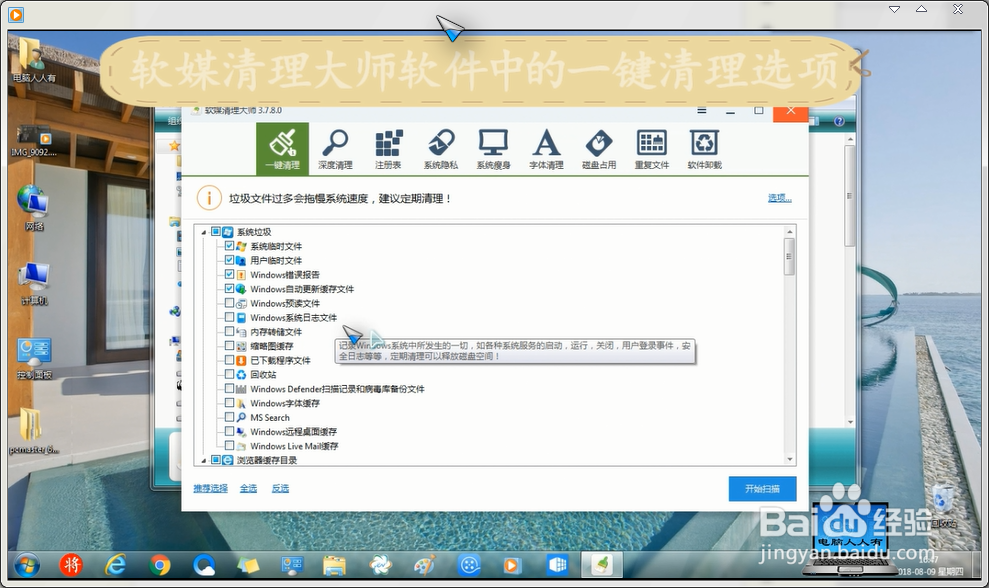Open the 系统瘦身 tab
989x588 pixels.
tap(493, 148)
